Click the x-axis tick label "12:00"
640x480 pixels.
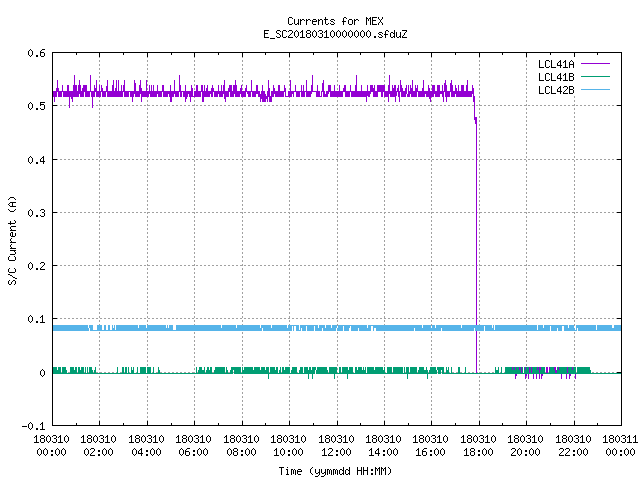[x=336, y=452]
